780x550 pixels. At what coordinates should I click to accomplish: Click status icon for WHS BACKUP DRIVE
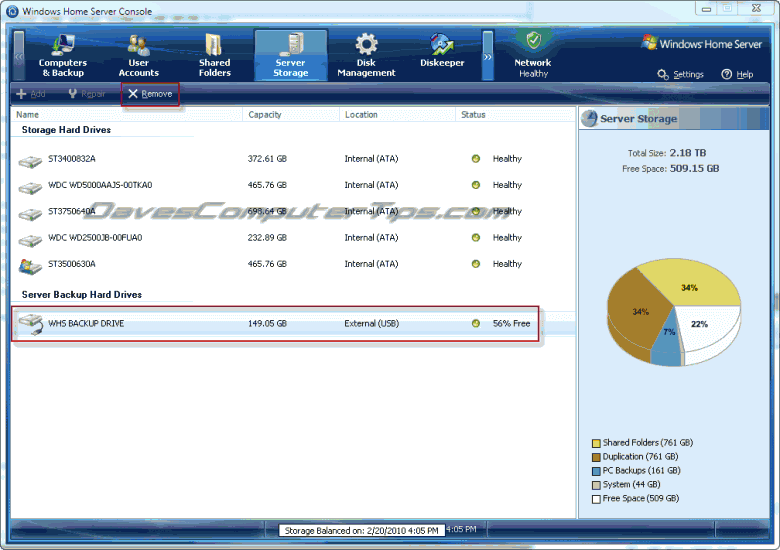[476, 324]
